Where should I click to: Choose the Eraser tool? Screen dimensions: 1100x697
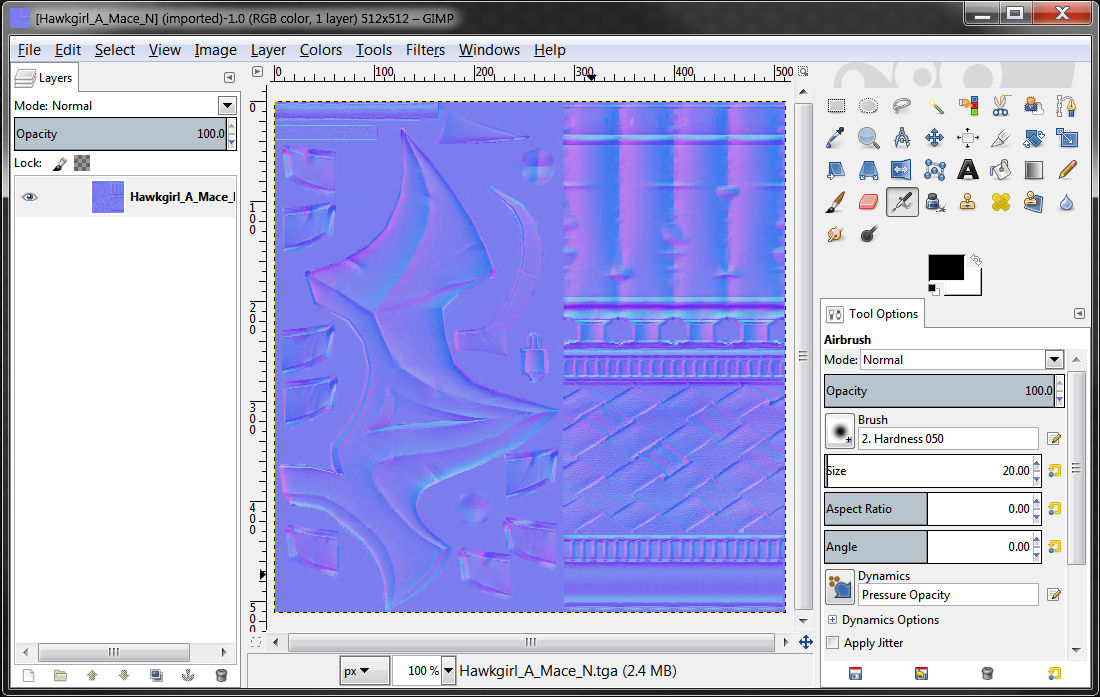pyautogui.click(x=868, y=203)
